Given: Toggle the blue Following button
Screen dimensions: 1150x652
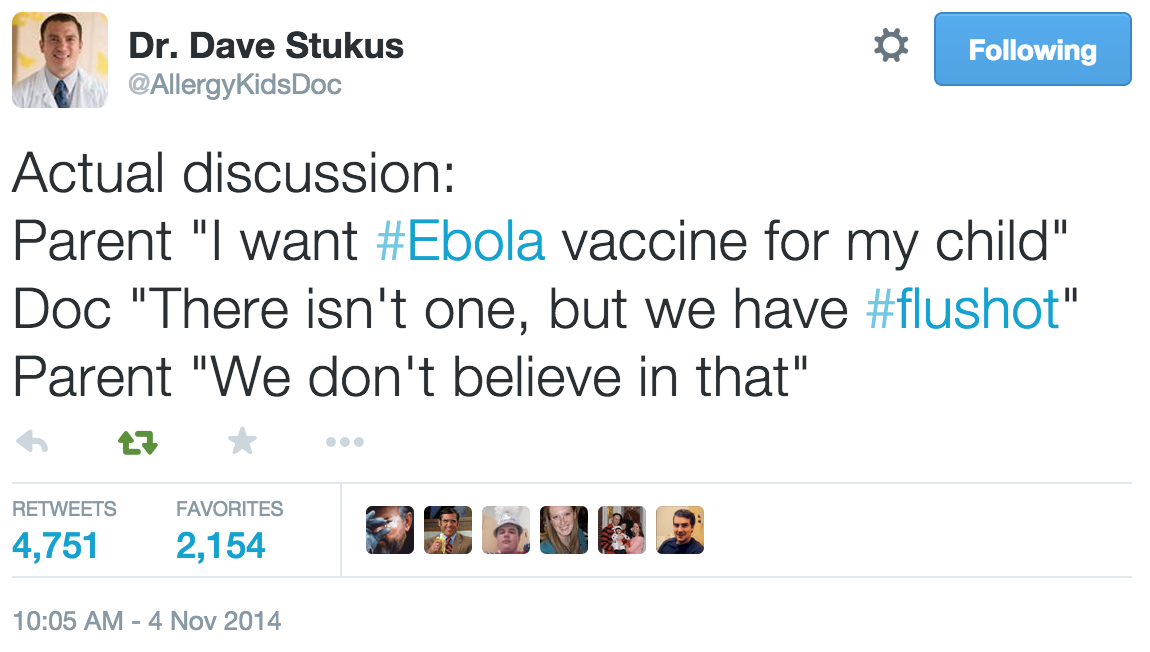Looking at the screenshot, I should (x=1032, y=50).
